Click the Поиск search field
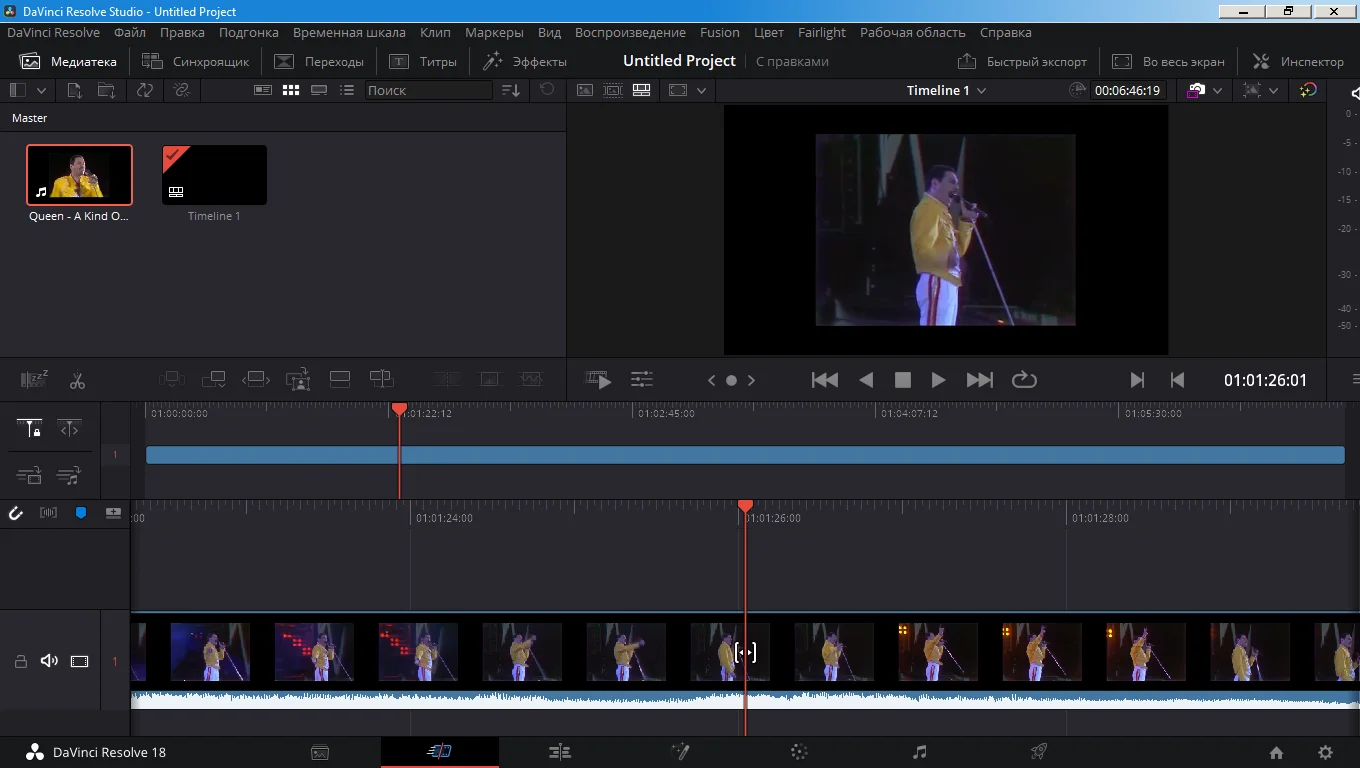 [428, 90]
